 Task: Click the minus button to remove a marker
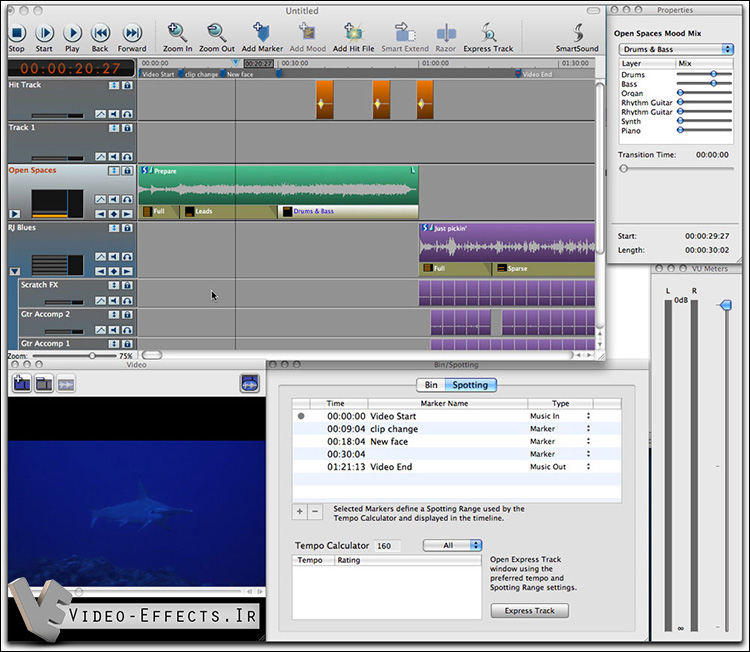point(315,512)
